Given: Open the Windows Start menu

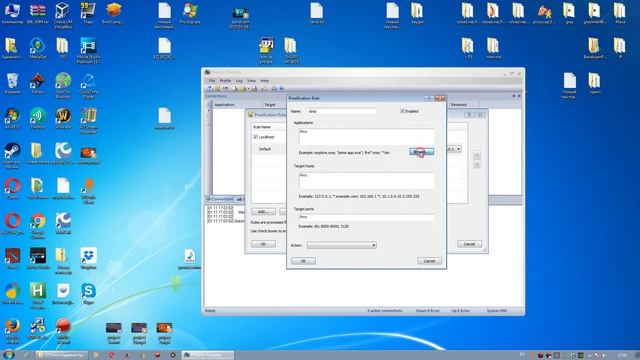Looking at the screenshot, I should pos(9,354).
